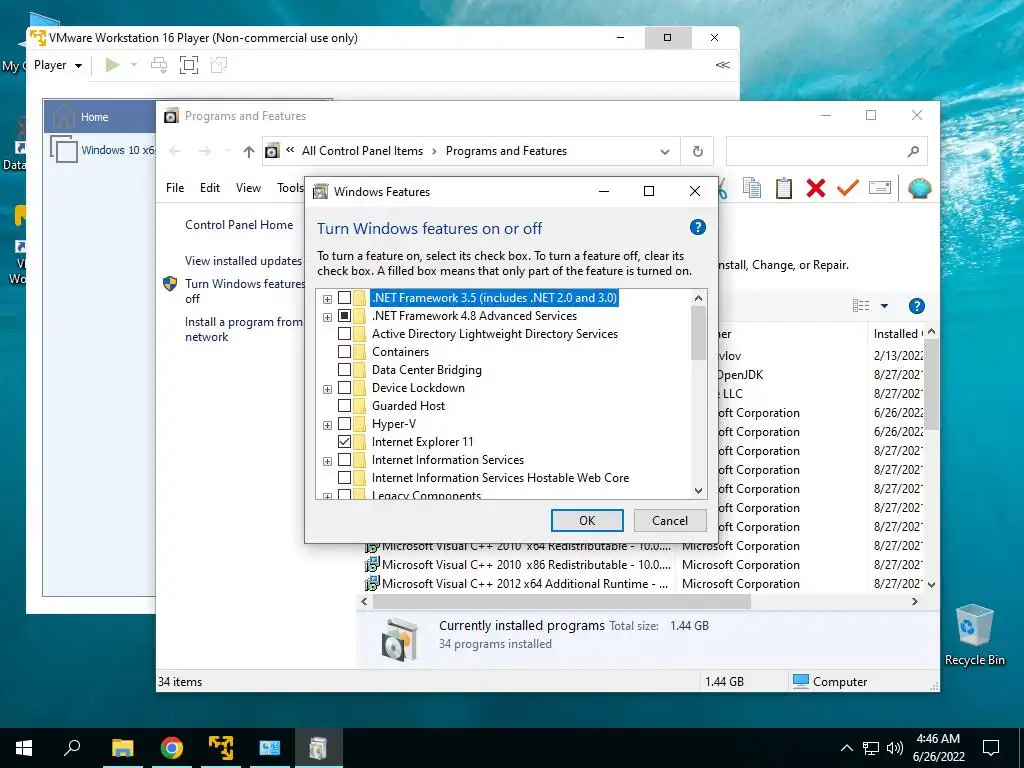
Task: Click the Refresh icon beside address bar
Action: tap(697, 152)
